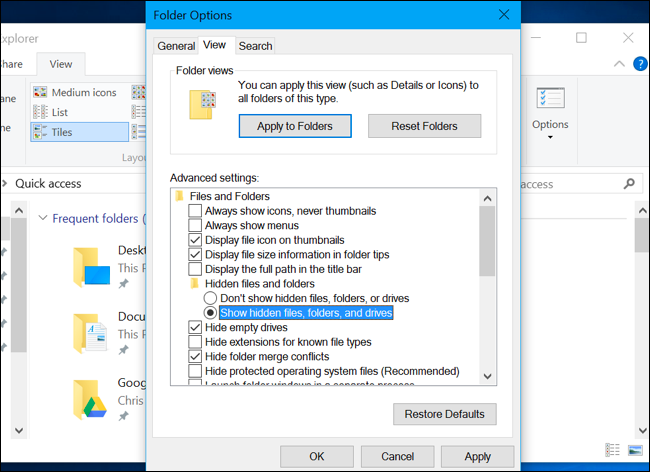This screenshot has height=472, width=650.
Task: Collapse the Frequent folders section
Action: 43,218
